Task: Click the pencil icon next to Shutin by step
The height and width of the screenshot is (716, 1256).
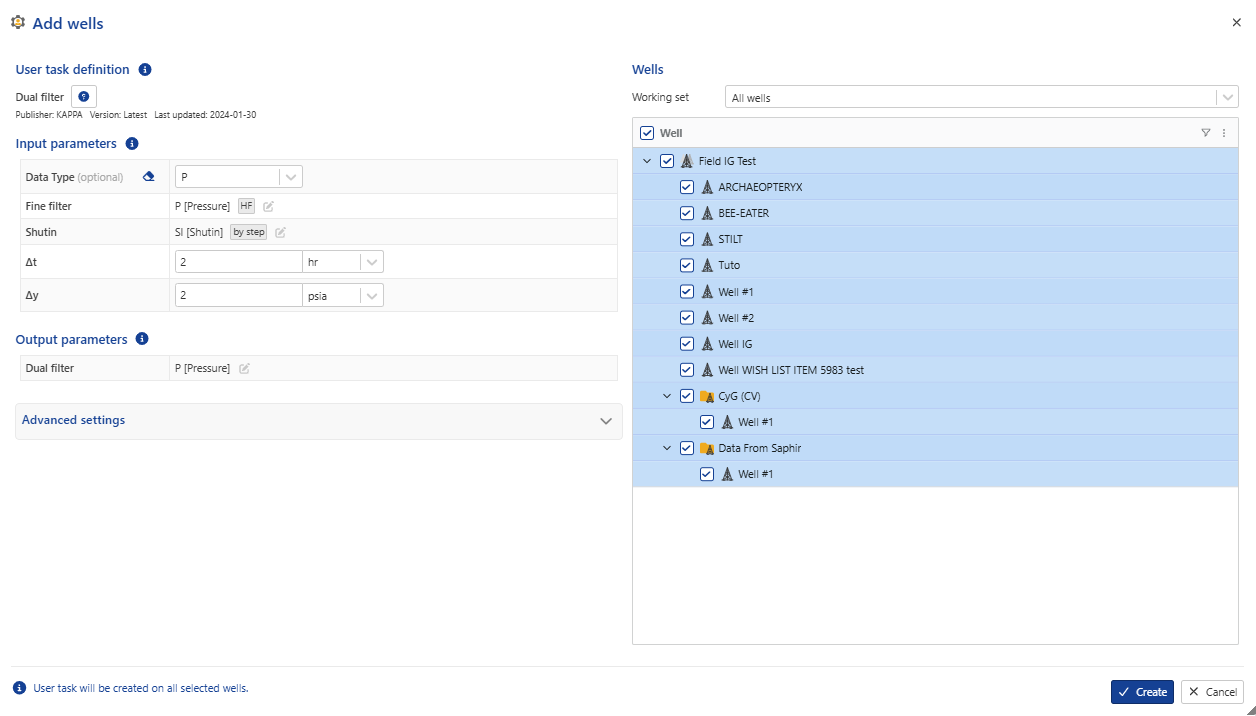Action: pyautogui.click(x=280, y=231)
